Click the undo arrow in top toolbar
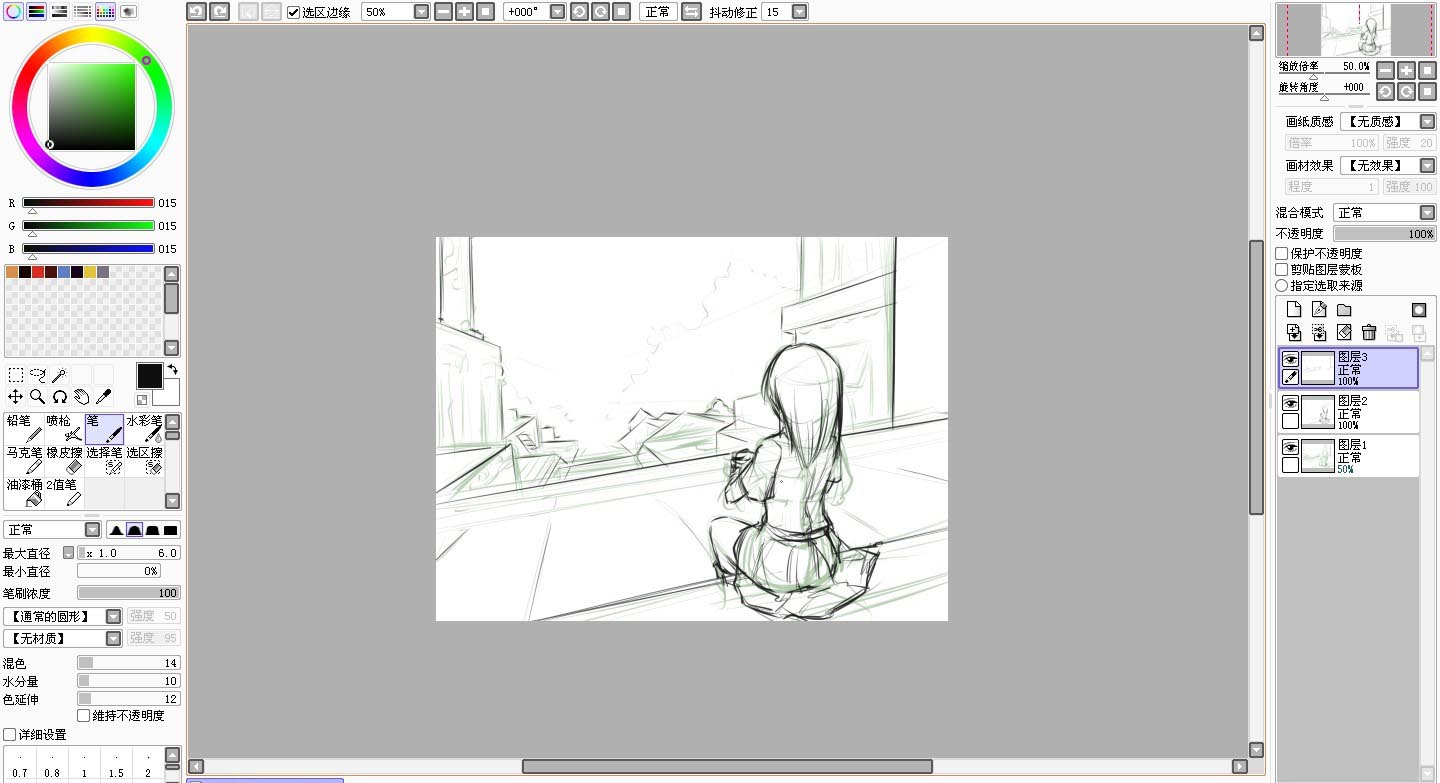Image resolution: width=1440 pixels, height=783 pixels. coord(196,12)
